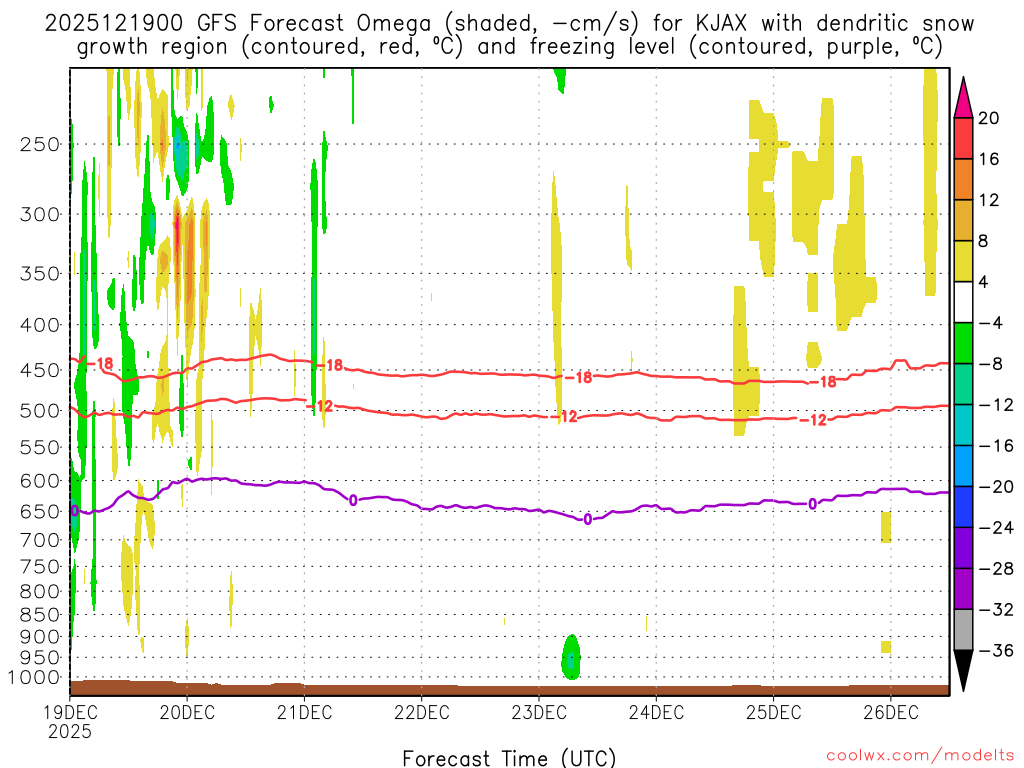Click the 2025 year label under 19DEC
1024x768 pixels.
[70, 731]
